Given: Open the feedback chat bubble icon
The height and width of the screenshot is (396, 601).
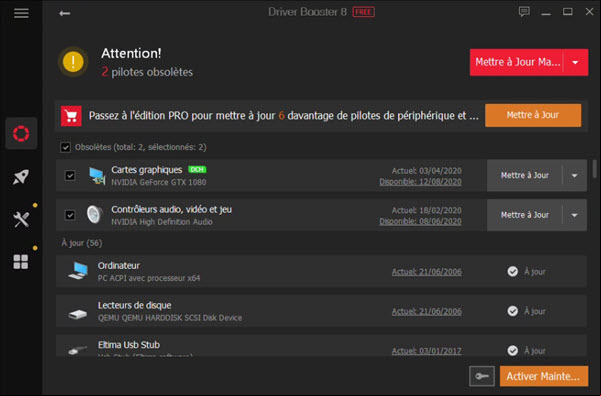Looking at the screenshot, I should point(524,12).
